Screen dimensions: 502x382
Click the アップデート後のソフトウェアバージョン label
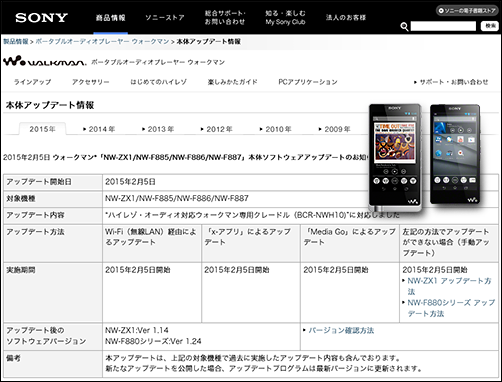click(46, 336)
